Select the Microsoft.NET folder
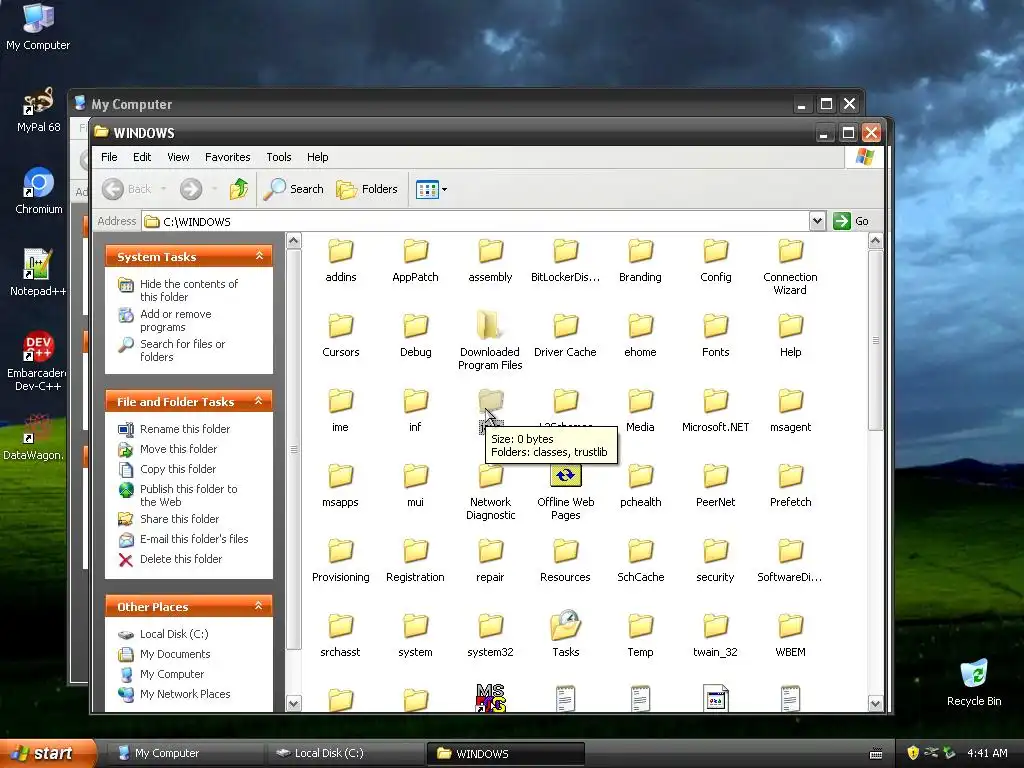This screenshot has width=1024, height=768. (716, 410)
